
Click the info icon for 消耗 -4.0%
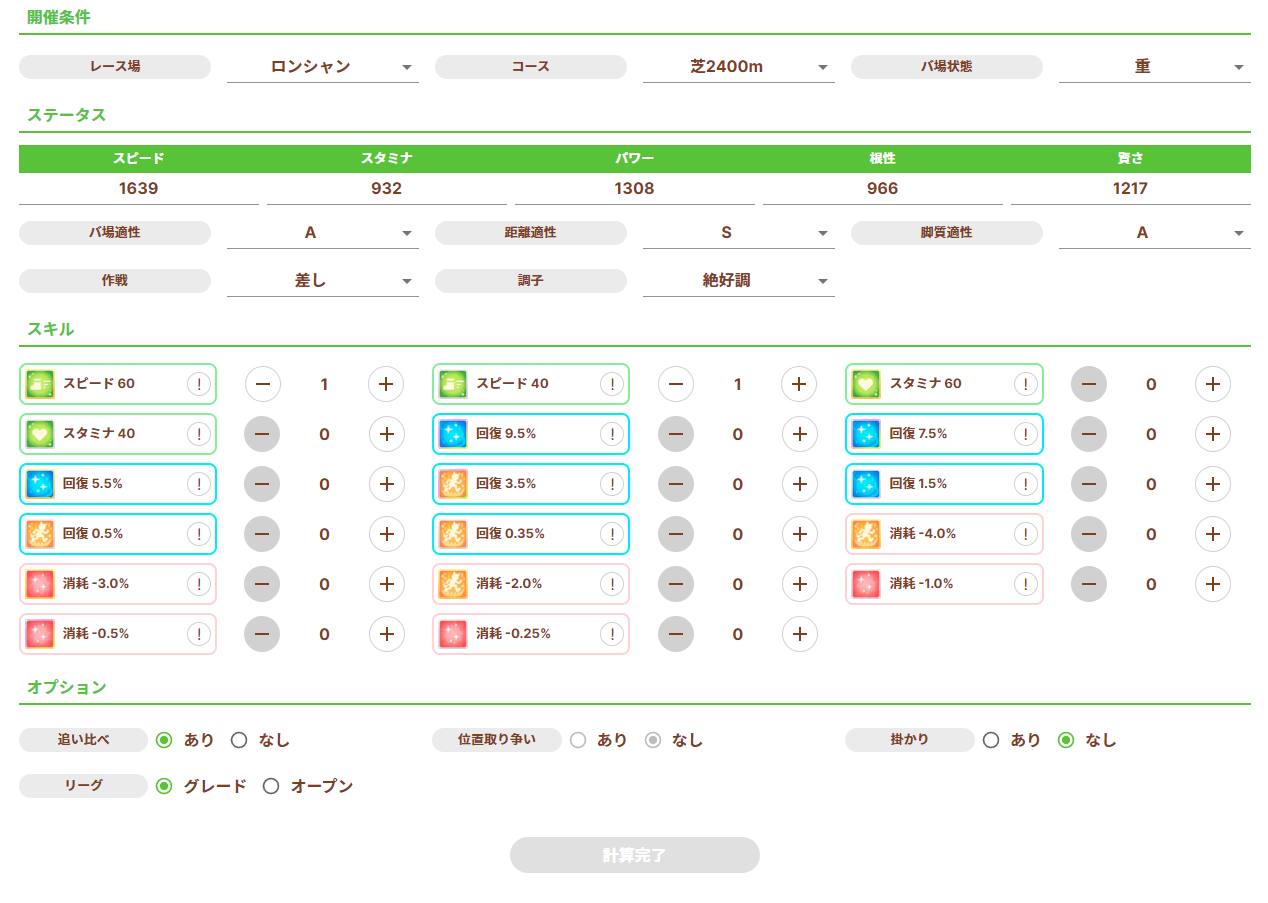point(1025,534)
